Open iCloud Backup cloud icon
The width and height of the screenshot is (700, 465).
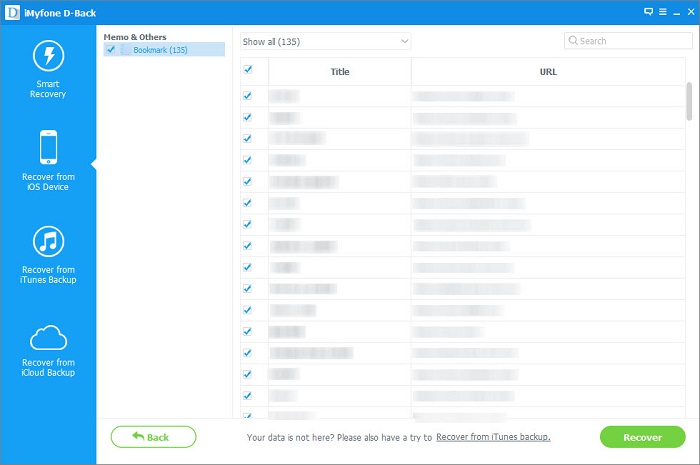pos(48,337)
